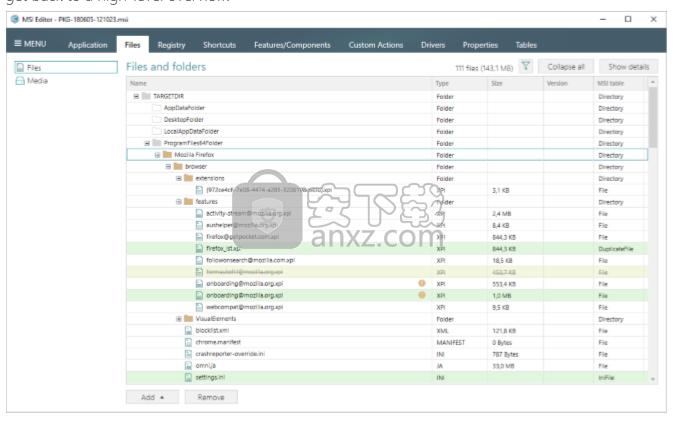Click the VisualElements folder icon
The image size is (681, 421).
point(188,319)
